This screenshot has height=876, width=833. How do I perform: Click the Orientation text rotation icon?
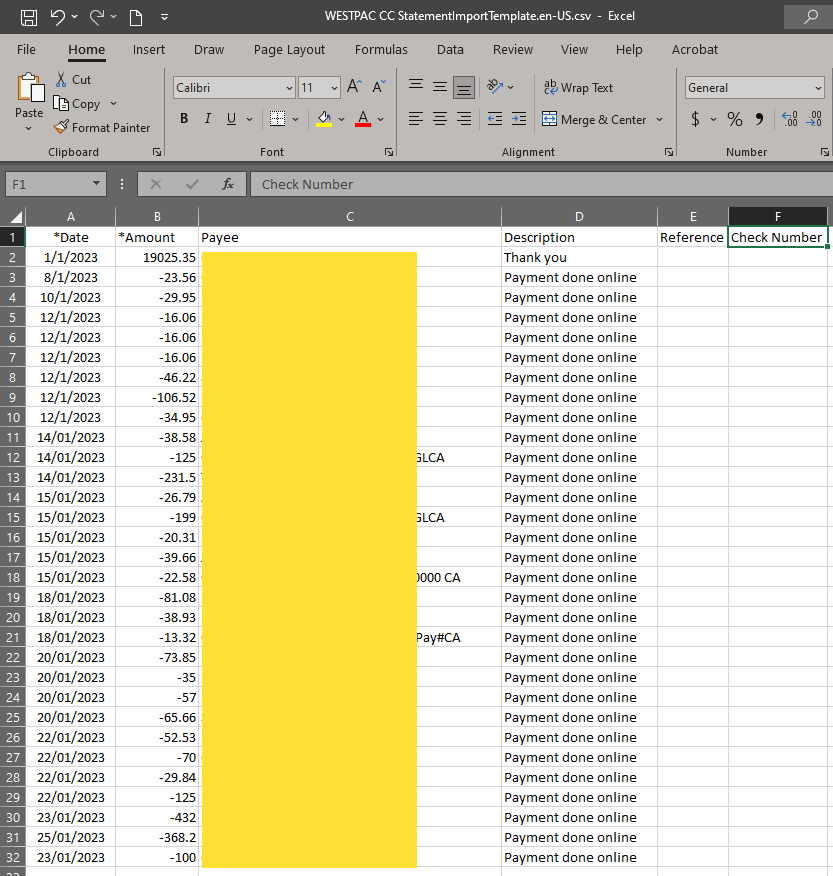(x=495, y=87)
